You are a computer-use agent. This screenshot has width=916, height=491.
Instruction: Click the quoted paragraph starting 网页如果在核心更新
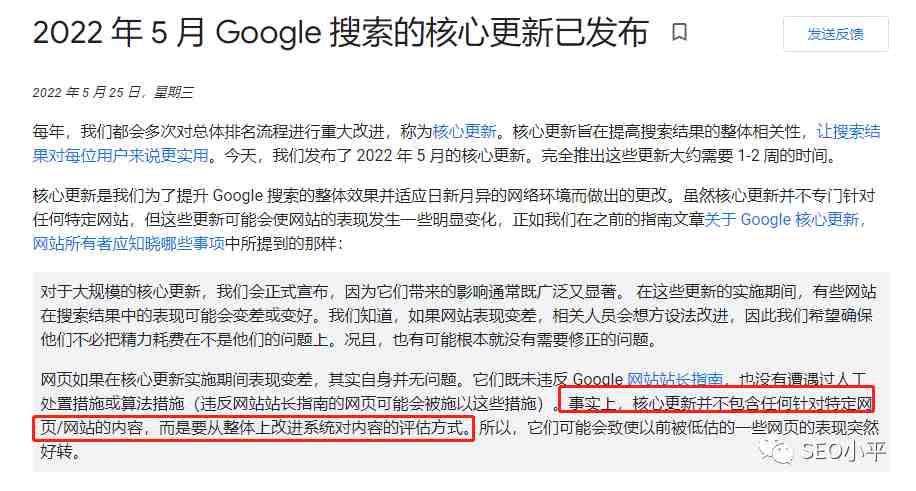coord(460,416)
